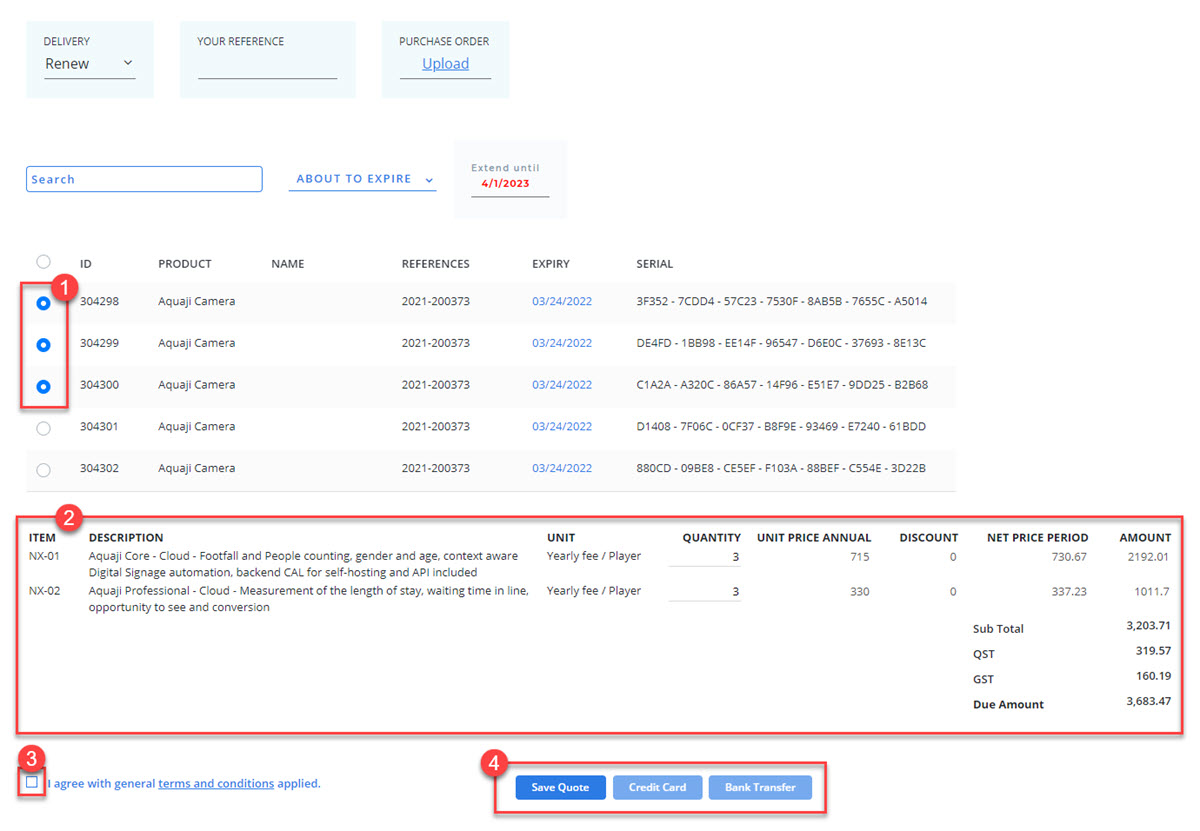
Task: Deselect the radio for ID 304299
Action: click(x=43, y=345)
